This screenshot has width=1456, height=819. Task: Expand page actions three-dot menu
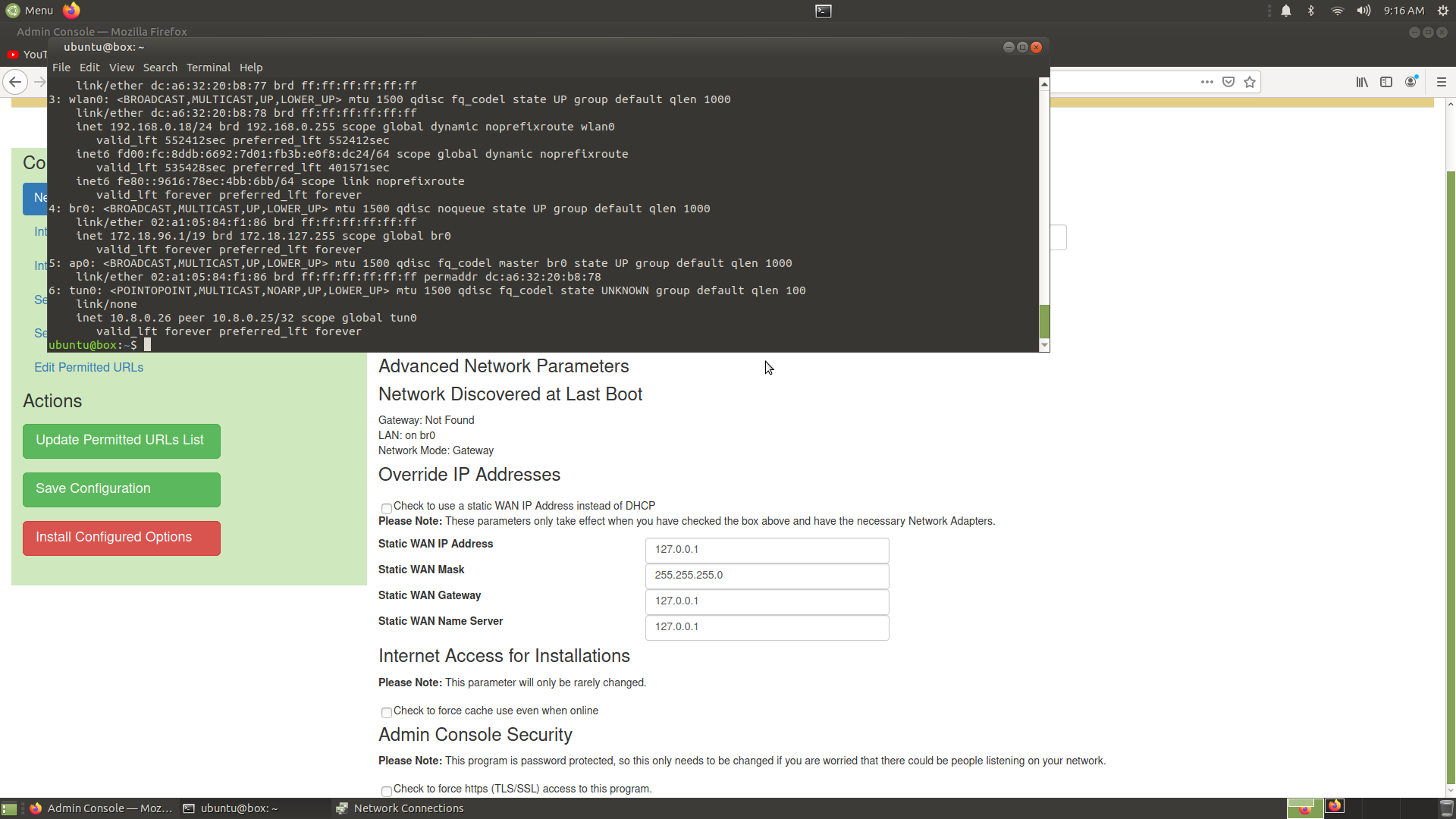[x=1207, y=82]
